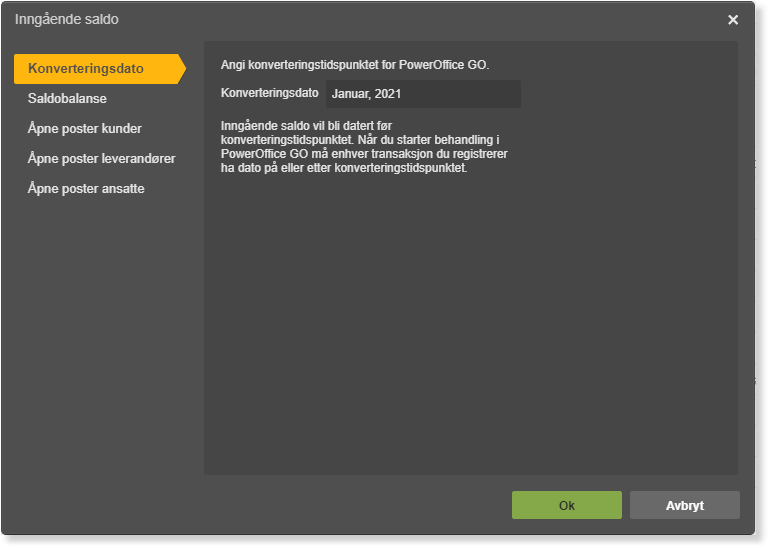Switch to Åpne poster kunder
The image size is (769, 548).
tap(85, 129)
